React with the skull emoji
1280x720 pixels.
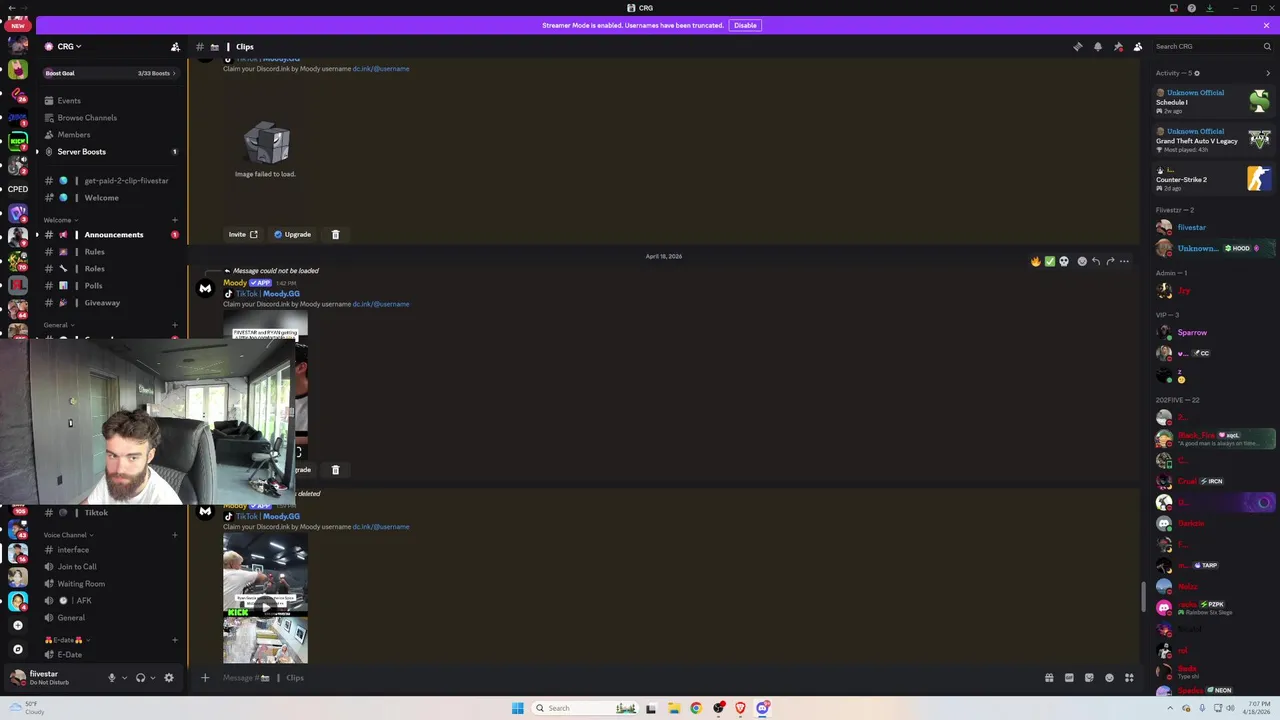[1064, 261]
